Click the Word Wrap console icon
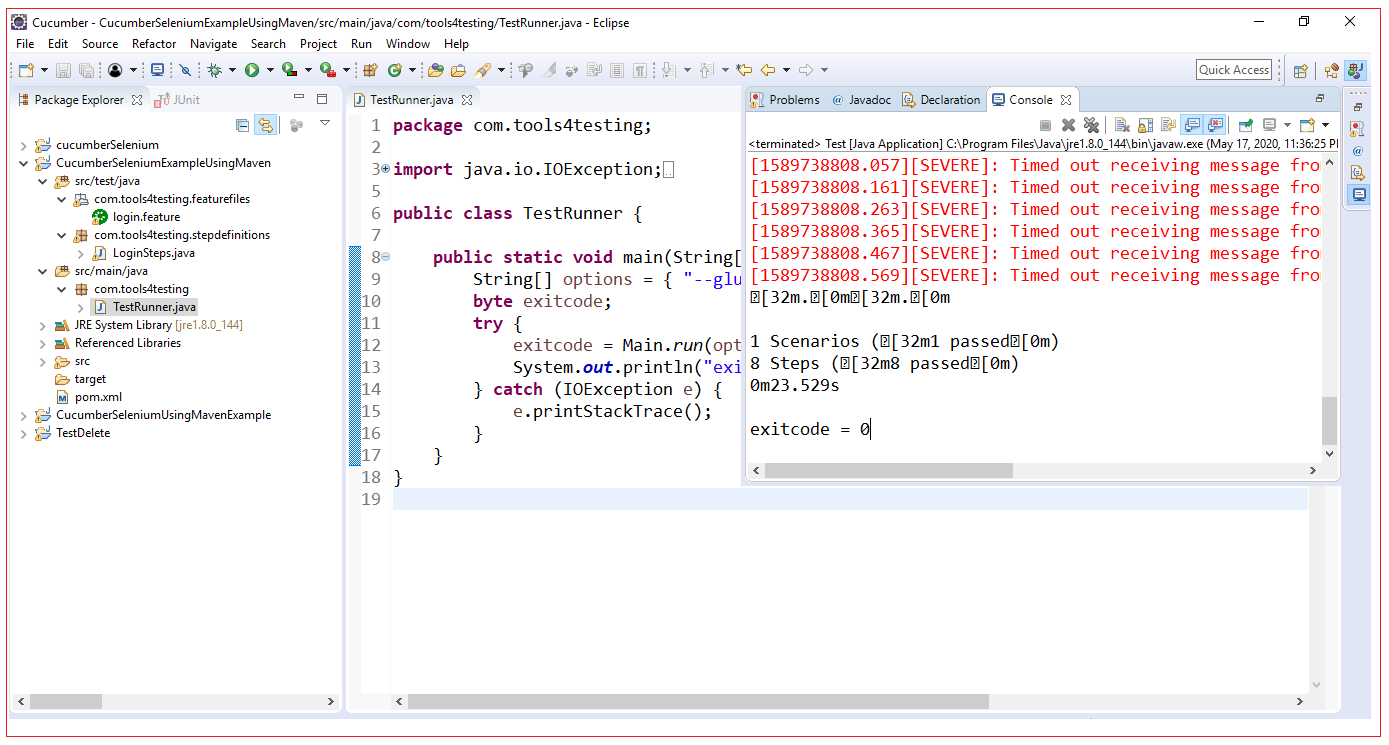Image resolution: width=1389 pixels, height=745 pixels. click(x=1168, y=125)
